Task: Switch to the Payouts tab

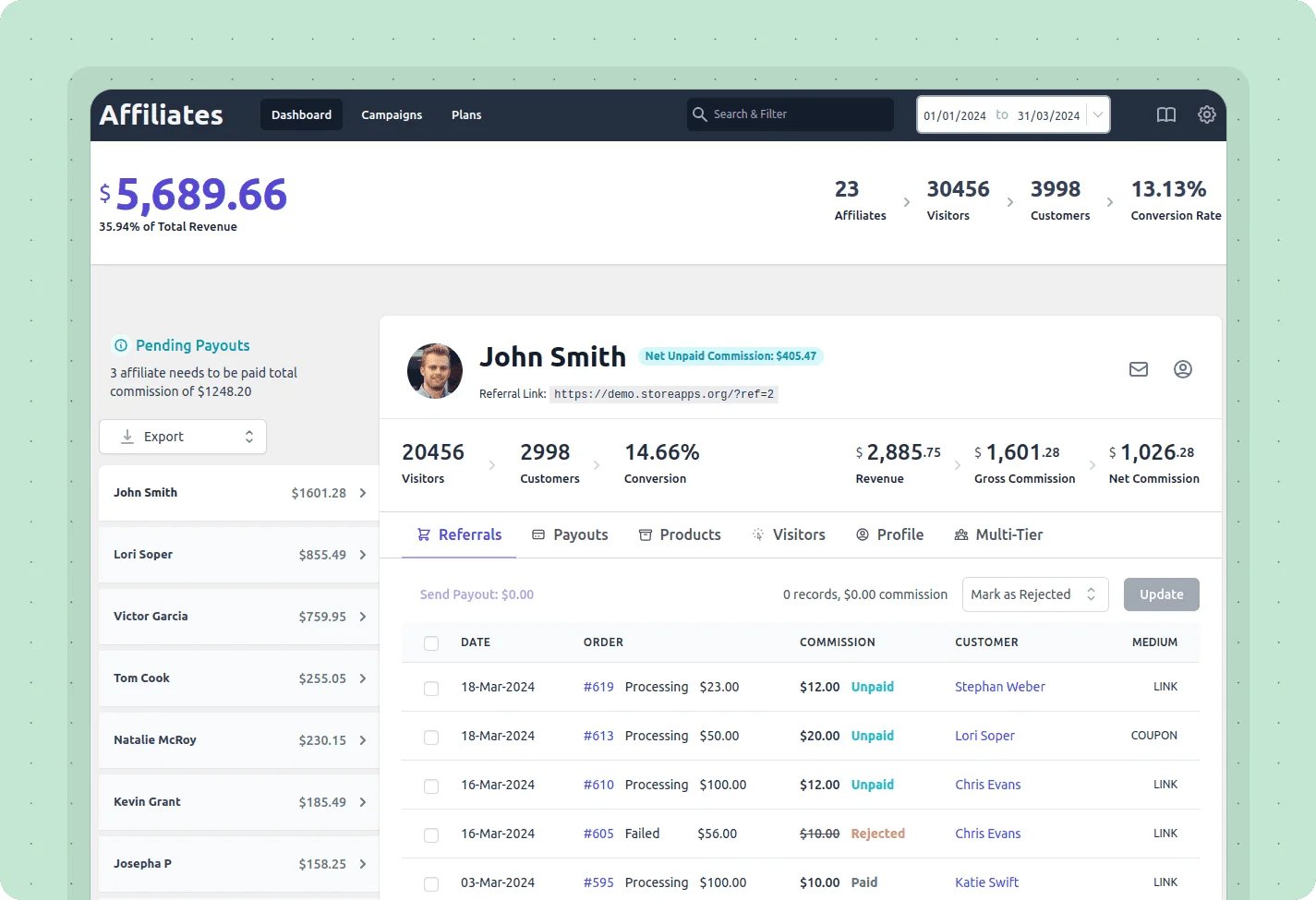Action: point(570,534)
